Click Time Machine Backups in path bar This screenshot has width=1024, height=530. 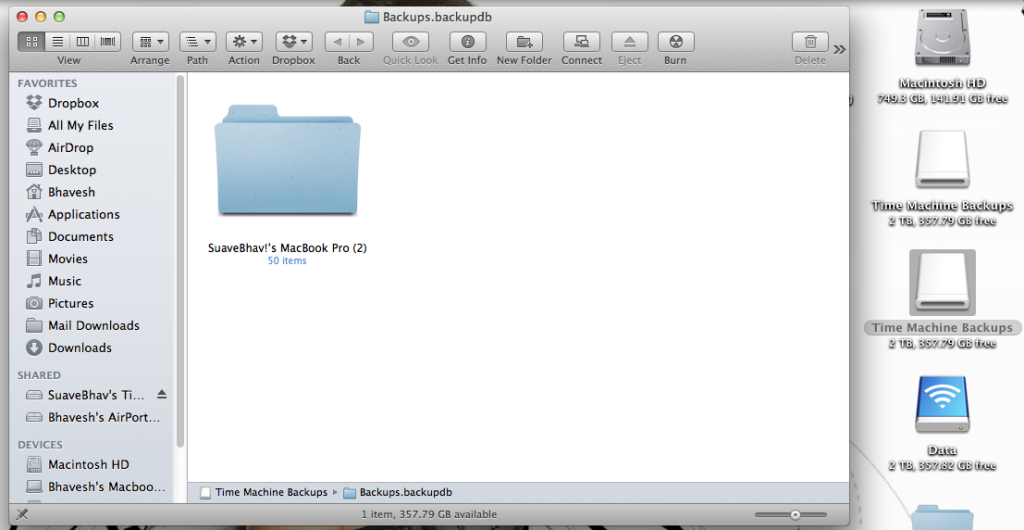tap(264, 492)
